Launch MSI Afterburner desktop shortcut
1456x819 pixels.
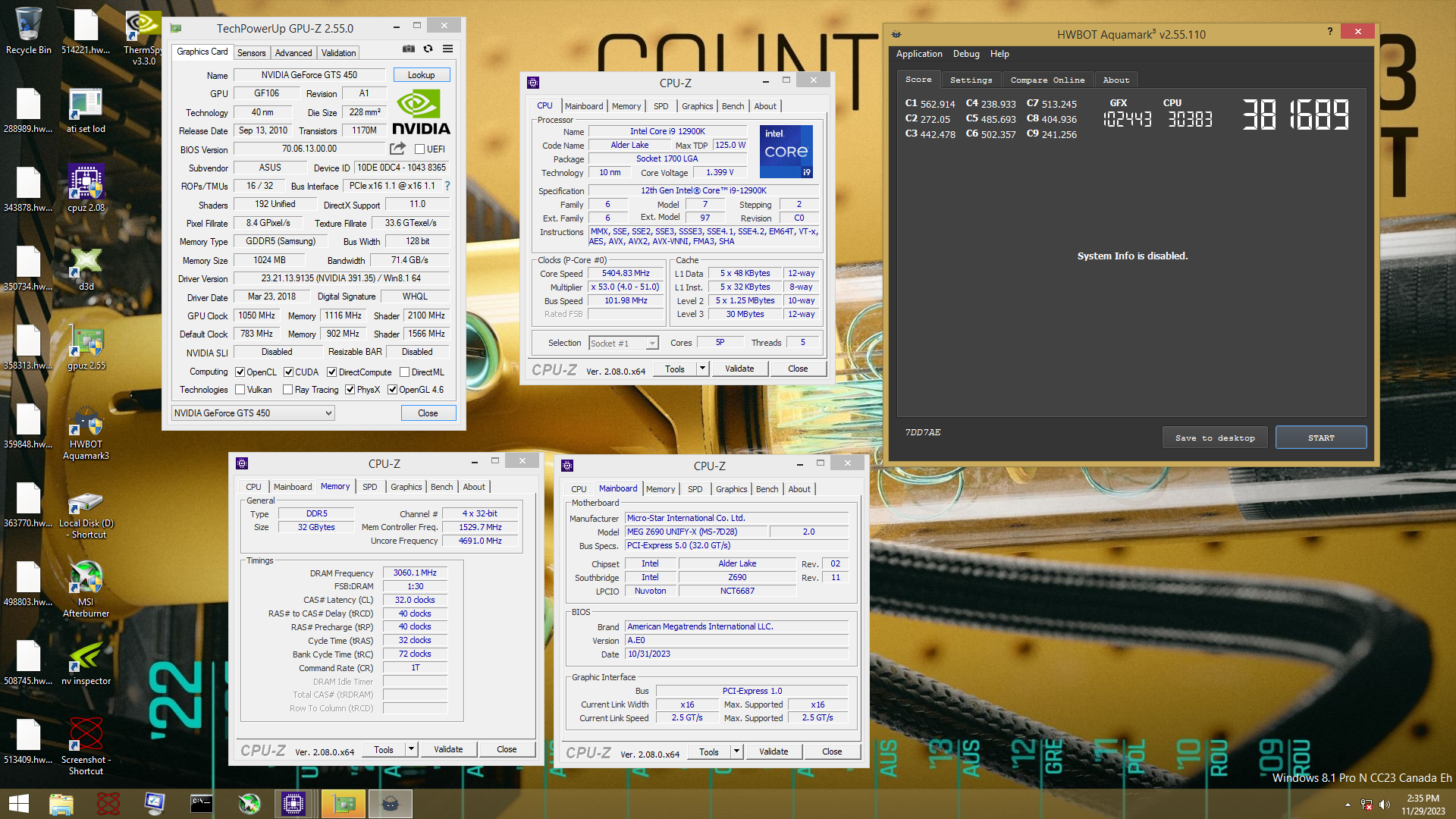86,588
